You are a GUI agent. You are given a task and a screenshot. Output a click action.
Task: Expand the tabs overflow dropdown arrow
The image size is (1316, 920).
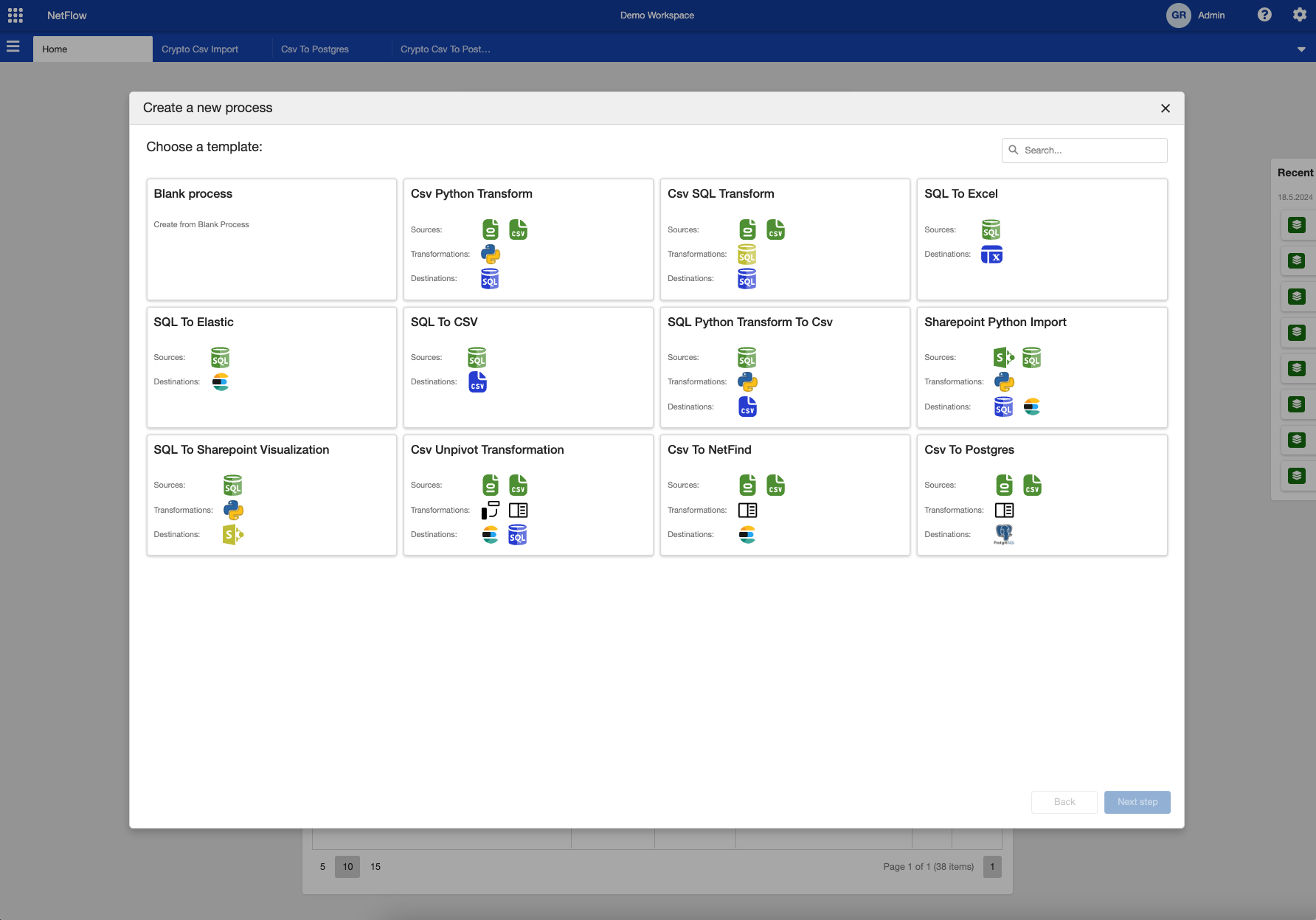[1301, 49]
